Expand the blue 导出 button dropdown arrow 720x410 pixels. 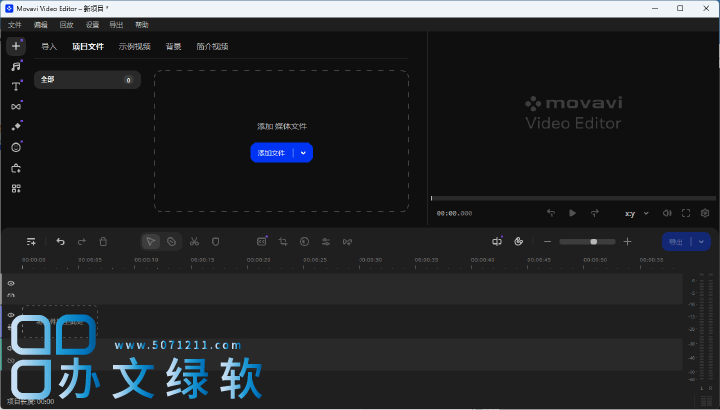pyautogui.click(x=701, y=242)
